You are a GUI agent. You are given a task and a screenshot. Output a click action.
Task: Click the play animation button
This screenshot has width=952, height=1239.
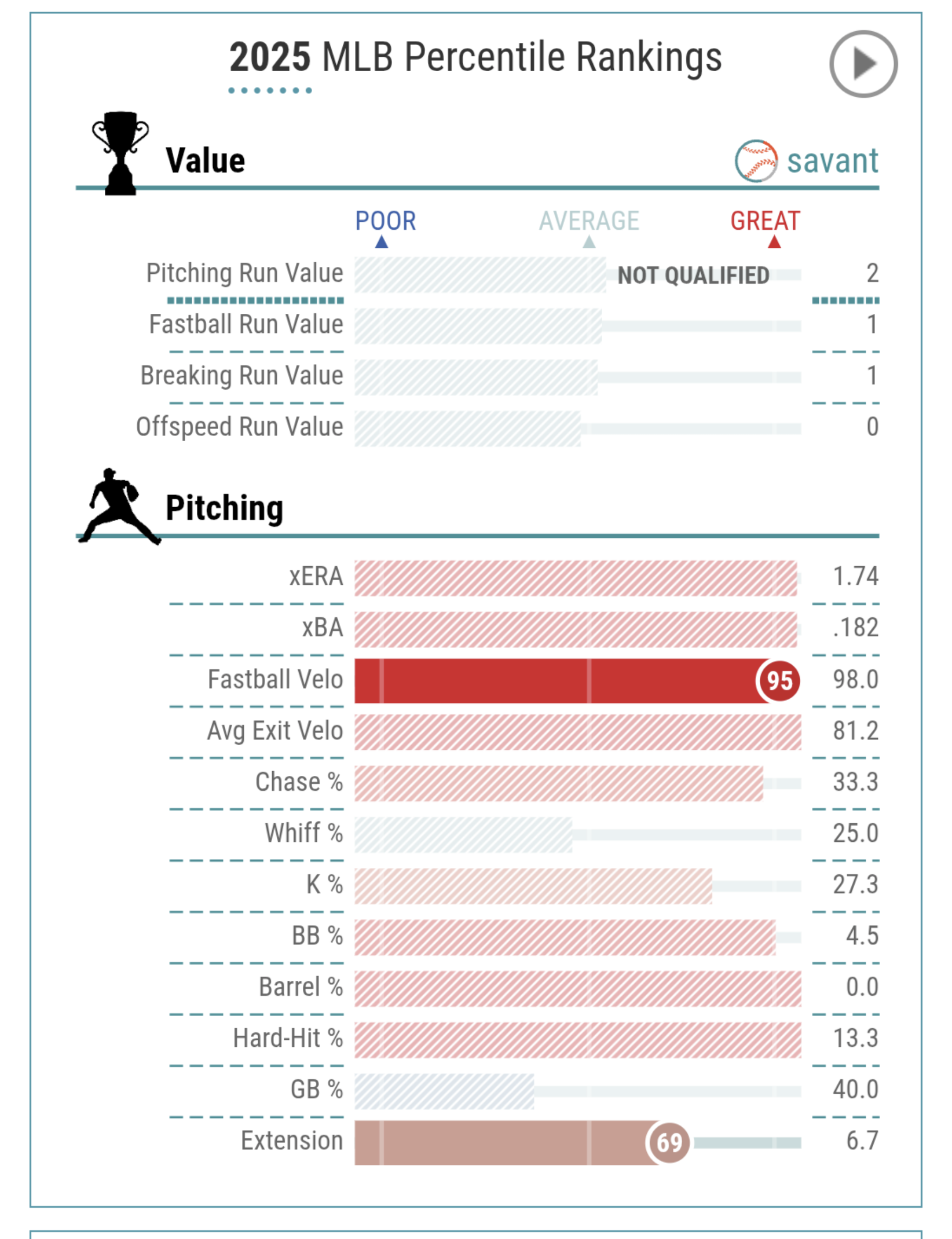click(x=863, y=64)
